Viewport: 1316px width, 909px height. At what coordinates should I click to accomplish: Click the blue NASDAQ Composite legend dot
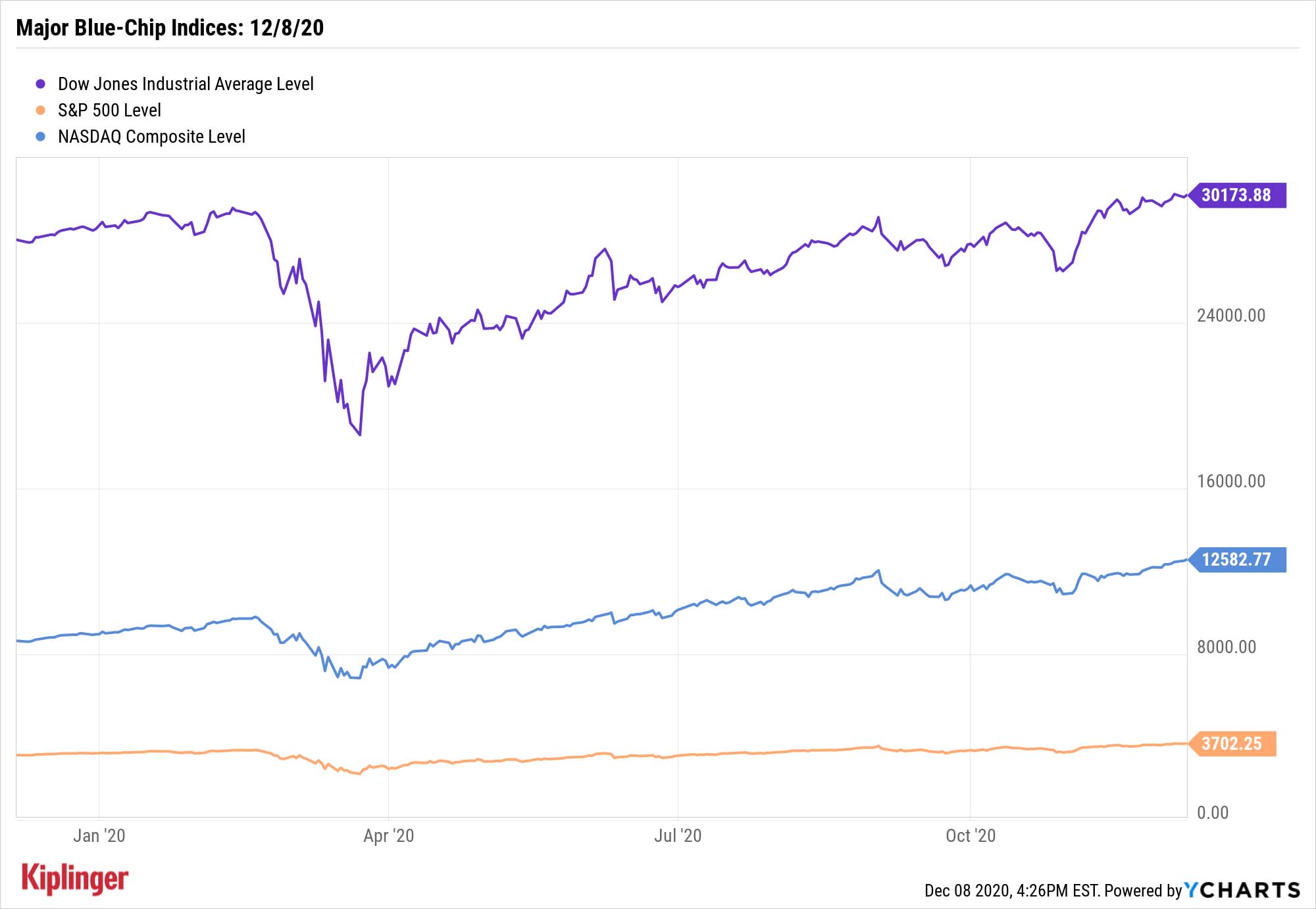coord(41,137)
